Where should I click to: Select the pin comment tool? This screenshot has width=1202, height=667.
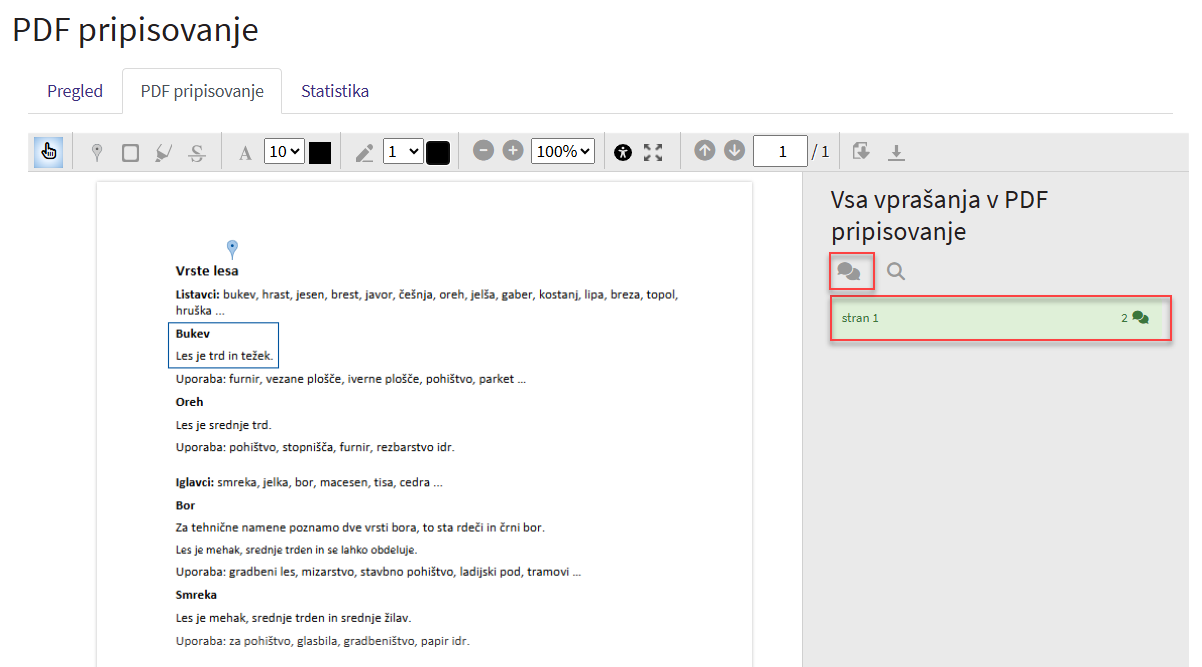pyautogui.click(x=97, y=152)
